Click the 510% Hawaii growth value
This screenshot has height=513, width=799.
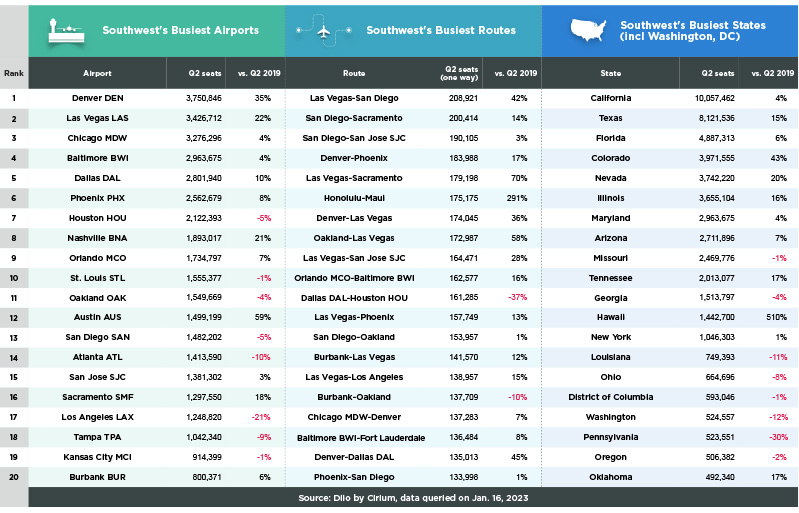[x=776, y=317]
